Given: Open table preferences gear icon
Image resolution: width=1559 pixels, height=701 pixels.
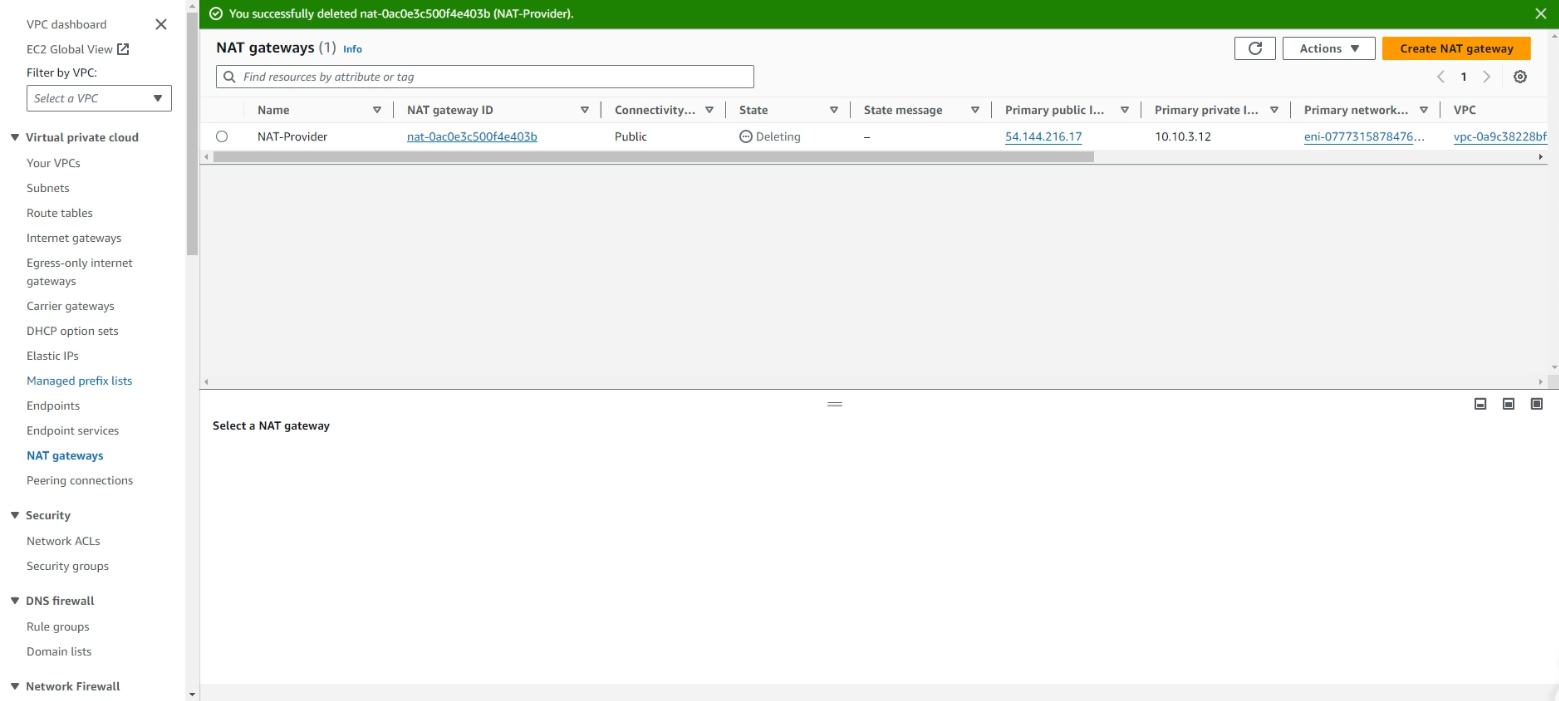Looking at the screenshot, I should point(1520,77).
